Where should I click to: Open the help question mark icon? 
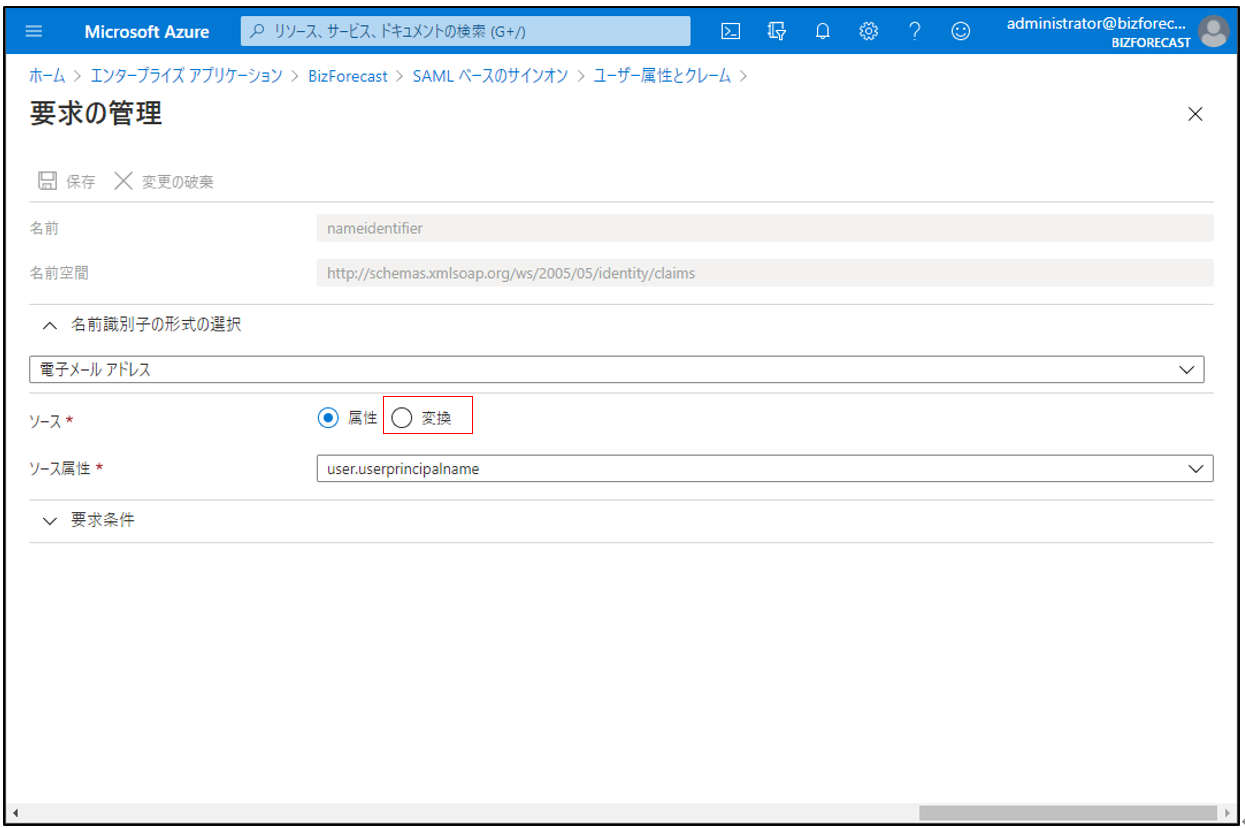914,31
